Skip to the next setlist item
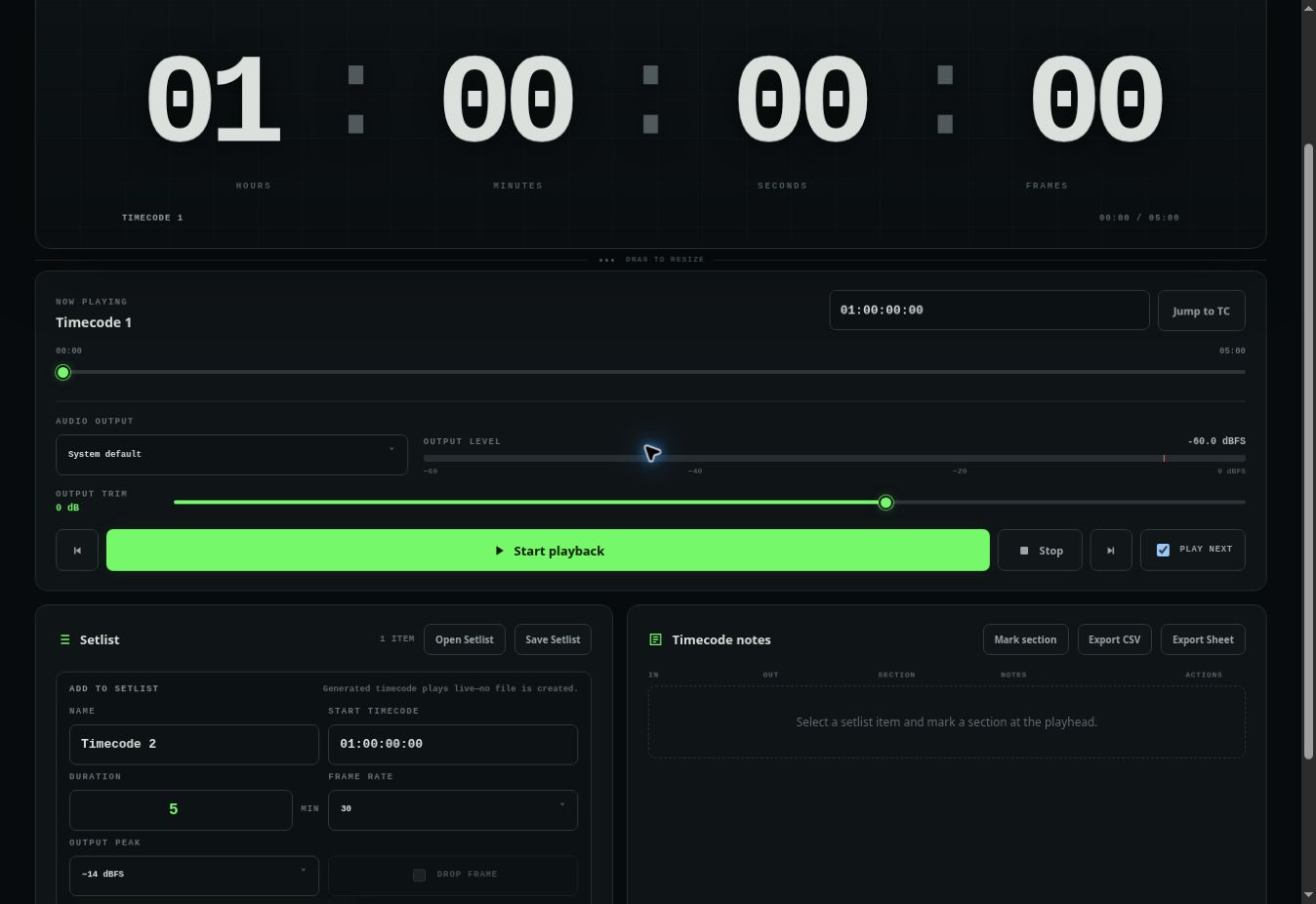 tap(1111, 551)
